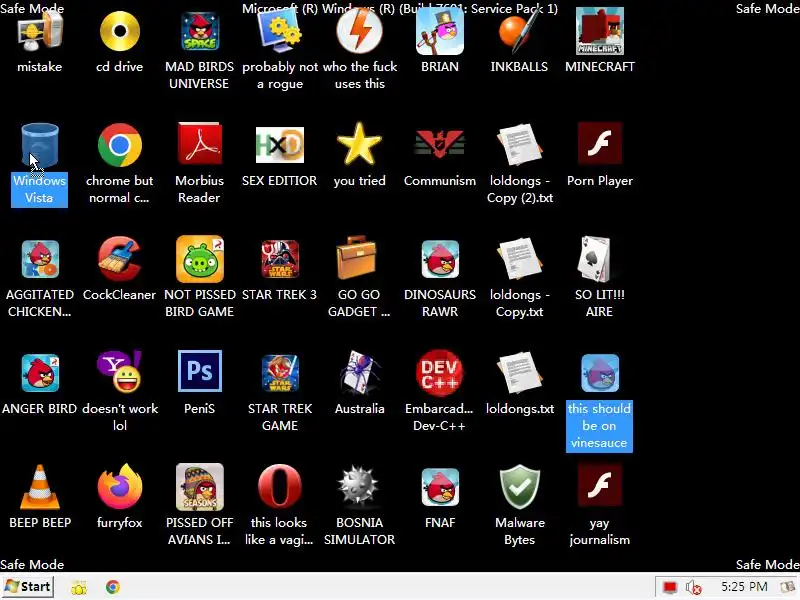Open the STAR TREK 3 icon

(x=280, y=259)
